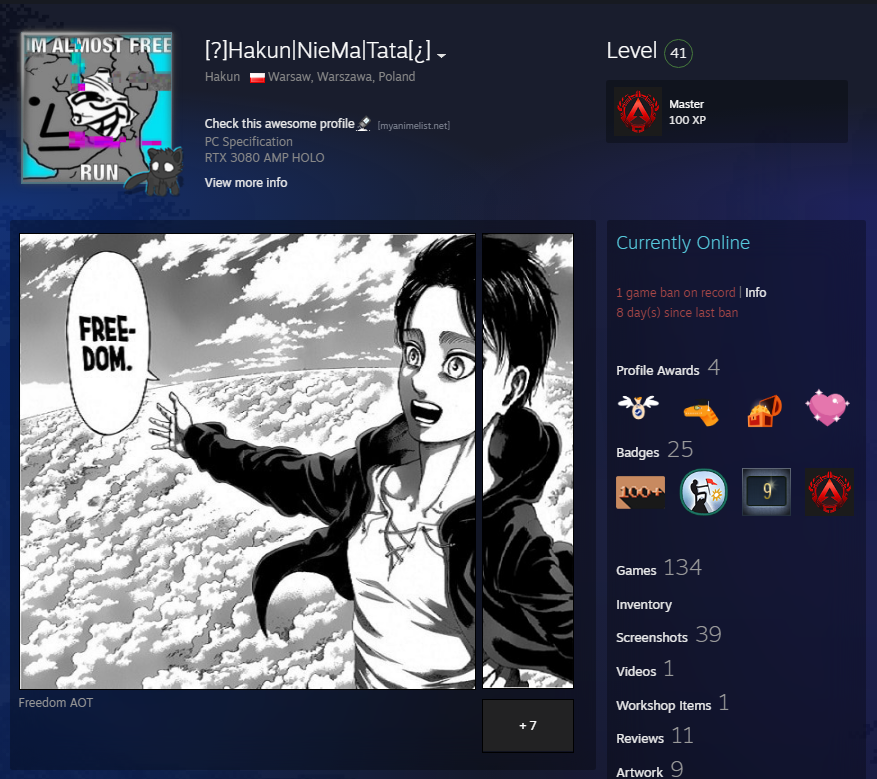Click the 8 day(s) since last ban text
877x779 pixels.
677,313
